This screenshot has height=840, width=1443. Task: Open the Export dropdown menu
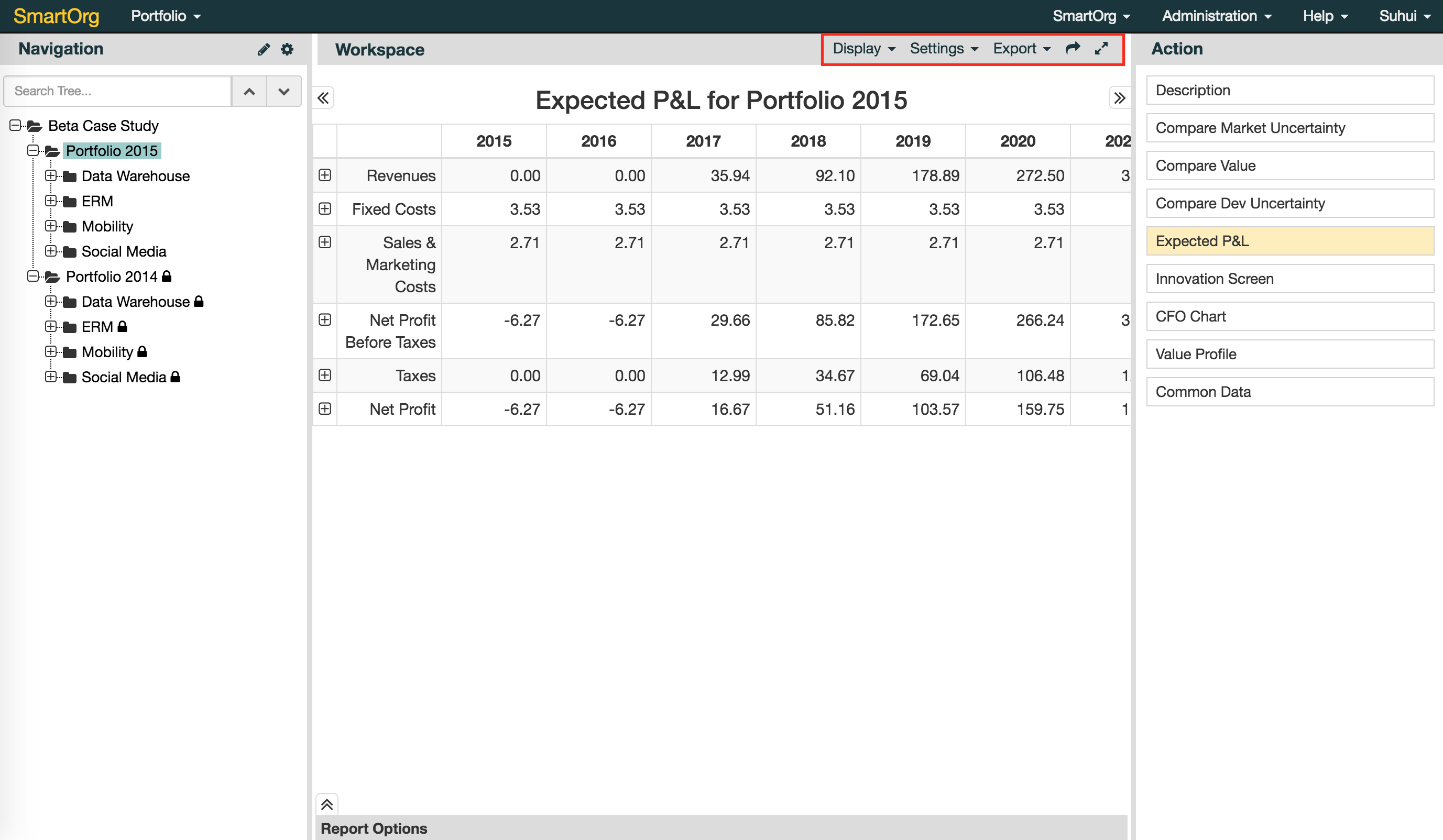[1021, 49]
